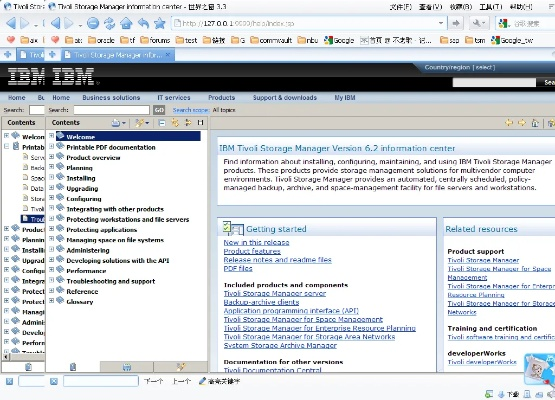
Task: Open the commvault bookmarks folder
Action: [271, 40]
